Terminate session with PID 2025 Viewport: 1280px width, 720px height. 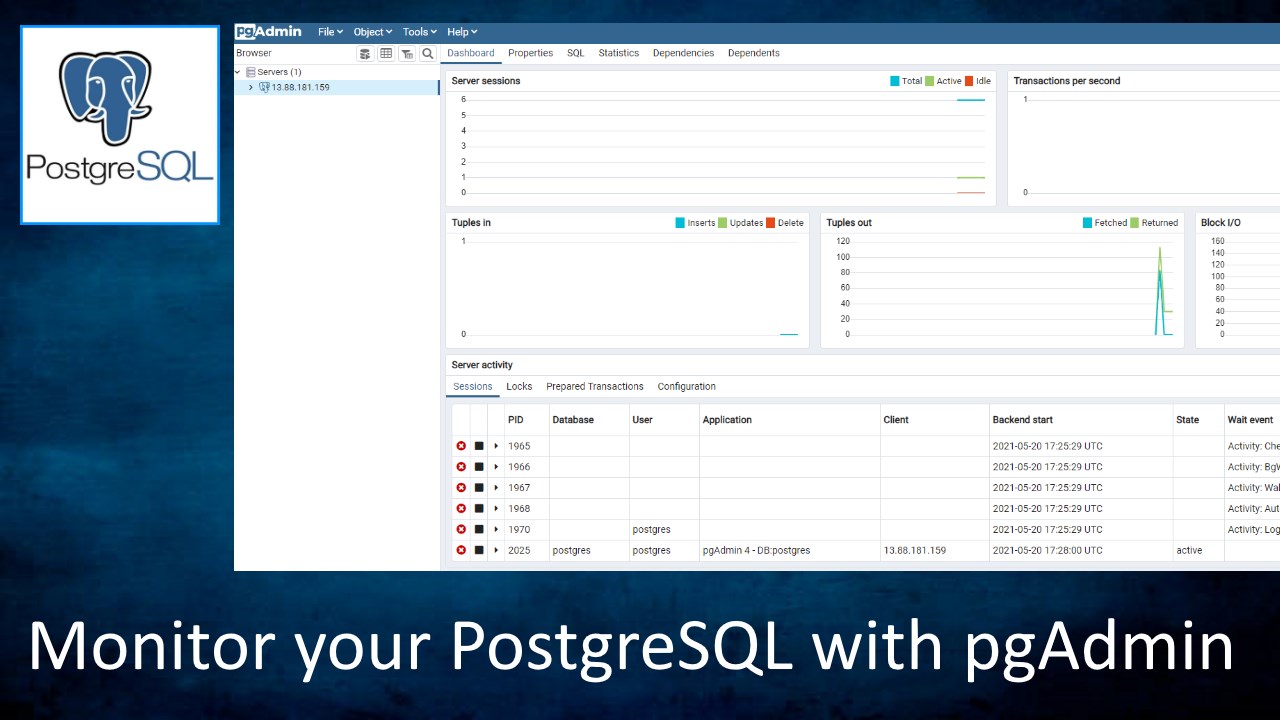(x=461, y=551)
